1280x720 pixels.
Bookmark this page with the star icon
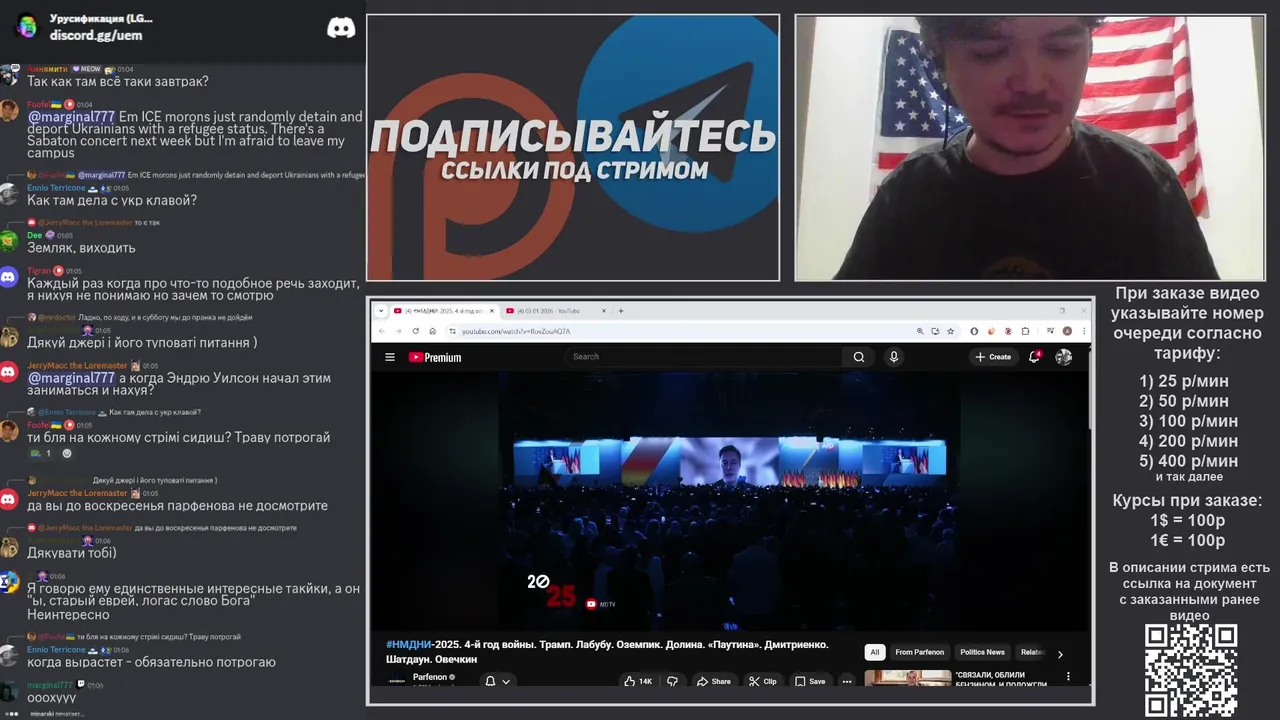[950, 331]
